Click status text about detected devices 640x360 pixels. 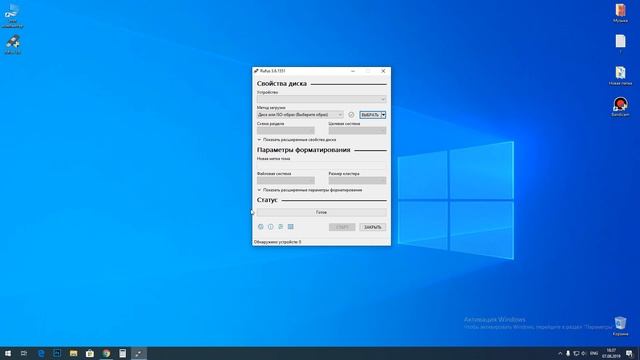click(x=278, y=242)
